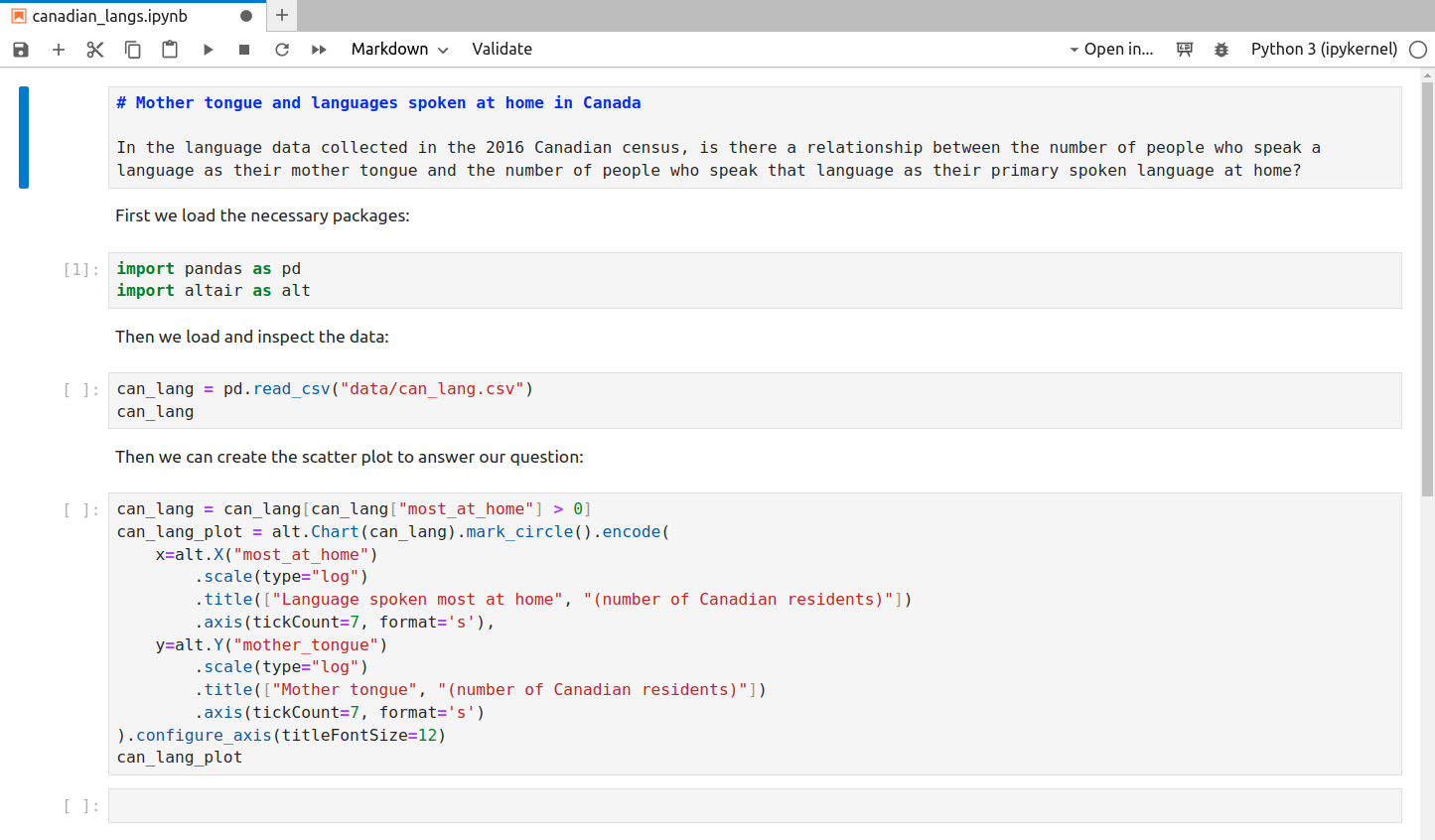Enable the debugger bug icon

pyautogui.click(x=1221, y=50)
